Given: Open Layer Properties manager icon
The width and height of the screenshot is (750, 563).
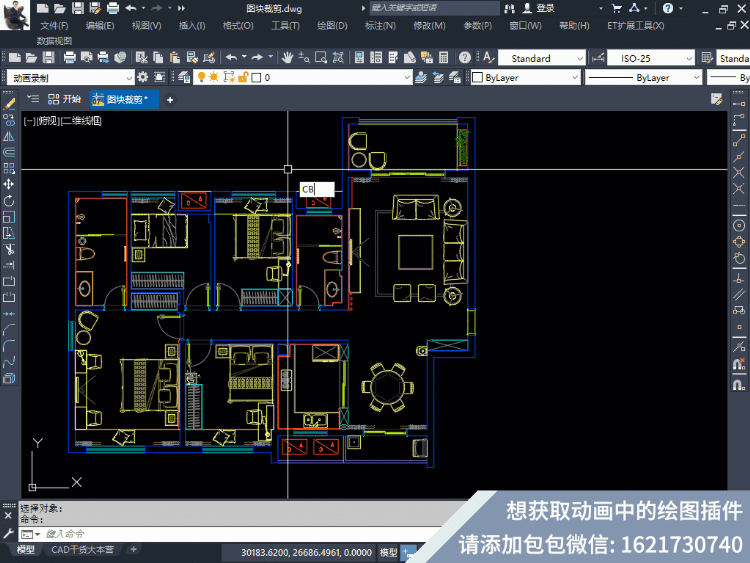Looking at the screenshot, I should 184,77.
